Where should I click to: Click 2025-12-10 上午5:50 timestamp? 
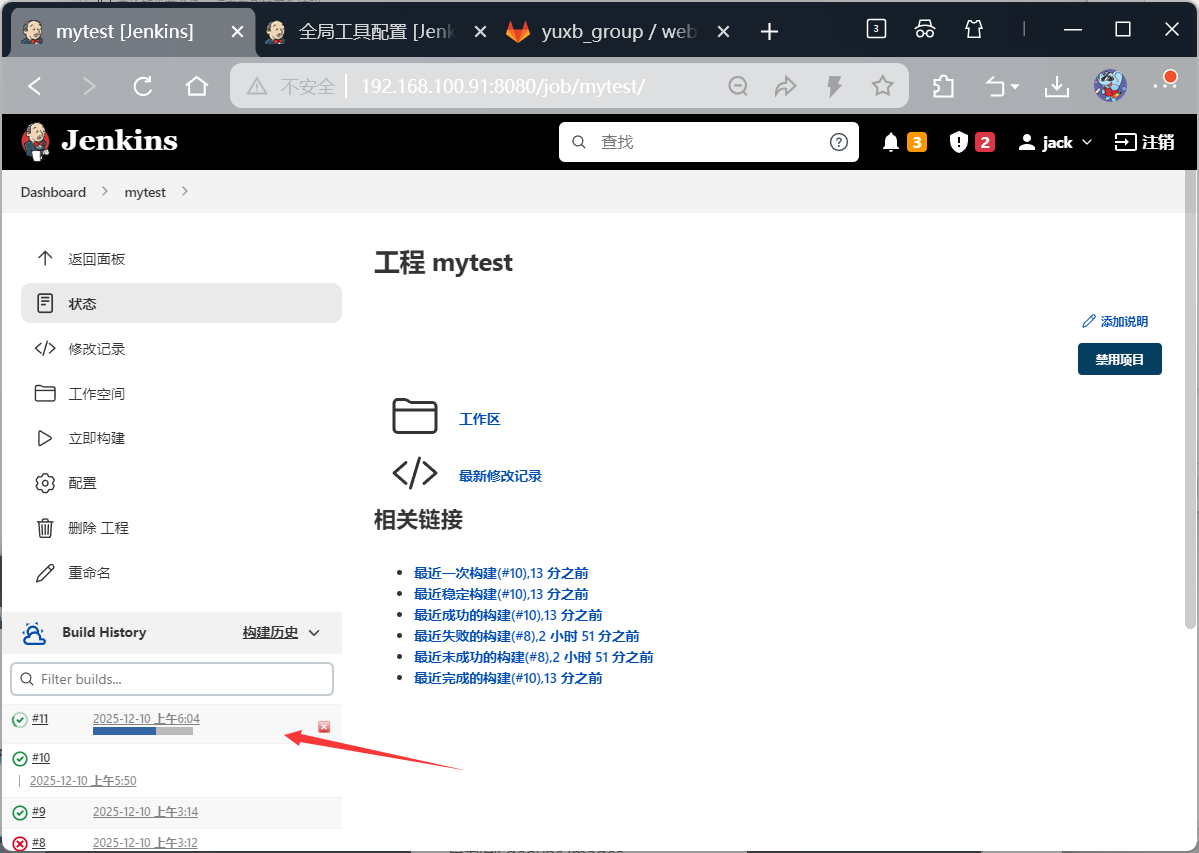point(83,780)
